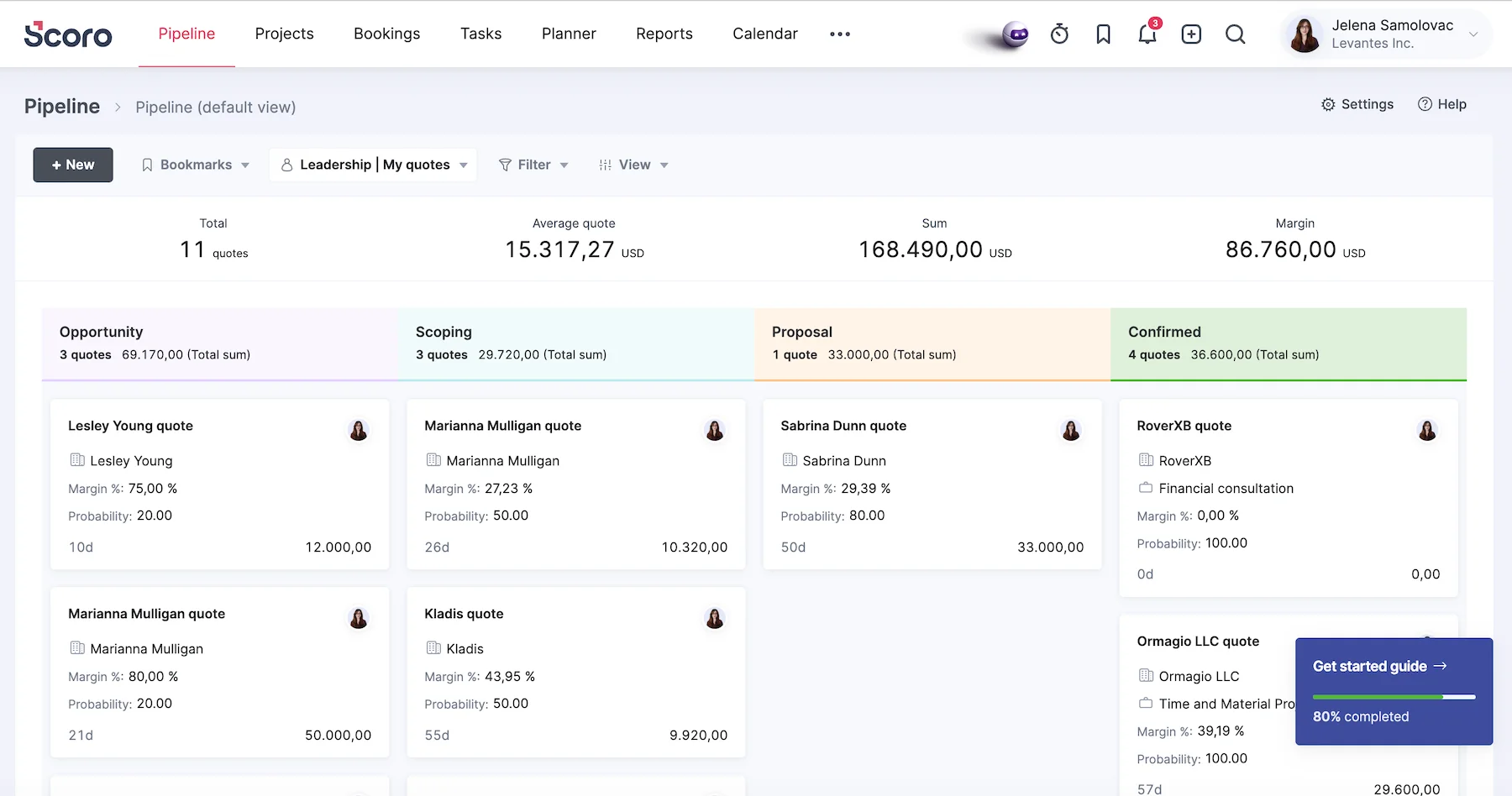This screenshot has width=1512, height=796.
Task: Click company icon beside Lesley Young
Action: pyautogui.click(x=77, y=460)
